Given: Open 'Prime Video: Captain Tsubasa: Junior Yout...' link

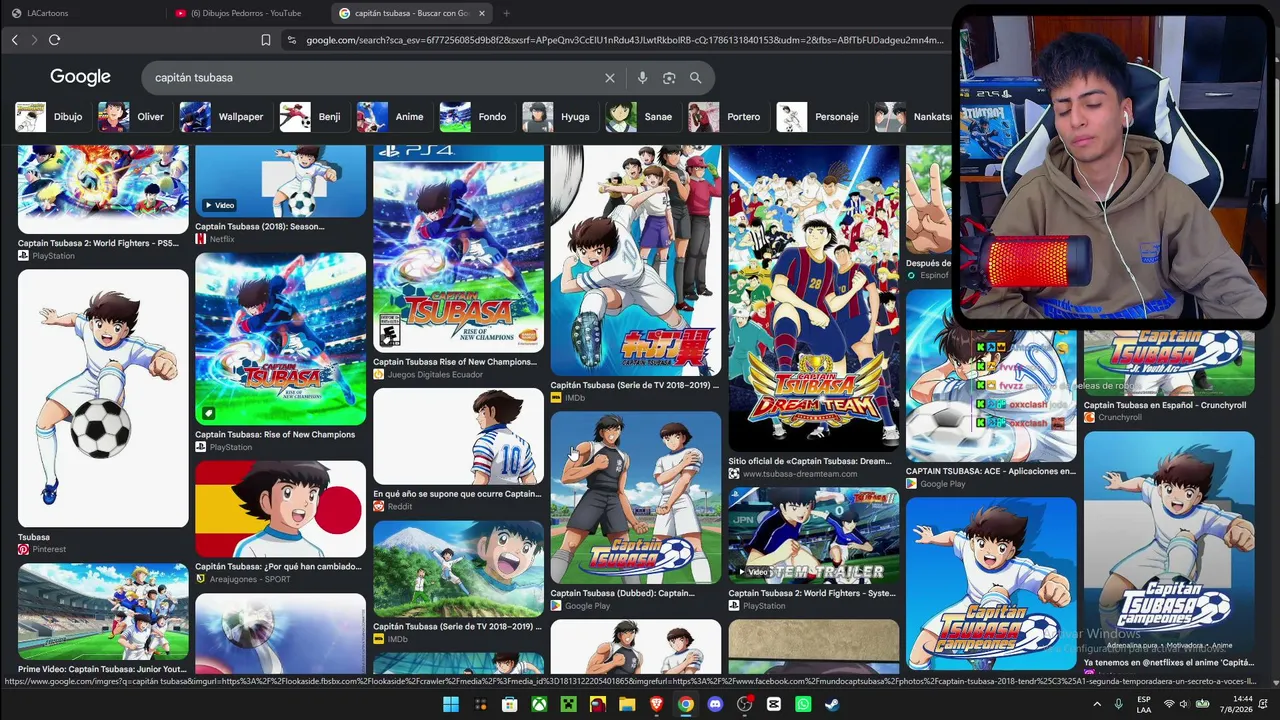Looking at the screenshot, I should pyautogui.click(x=102, y=669).
